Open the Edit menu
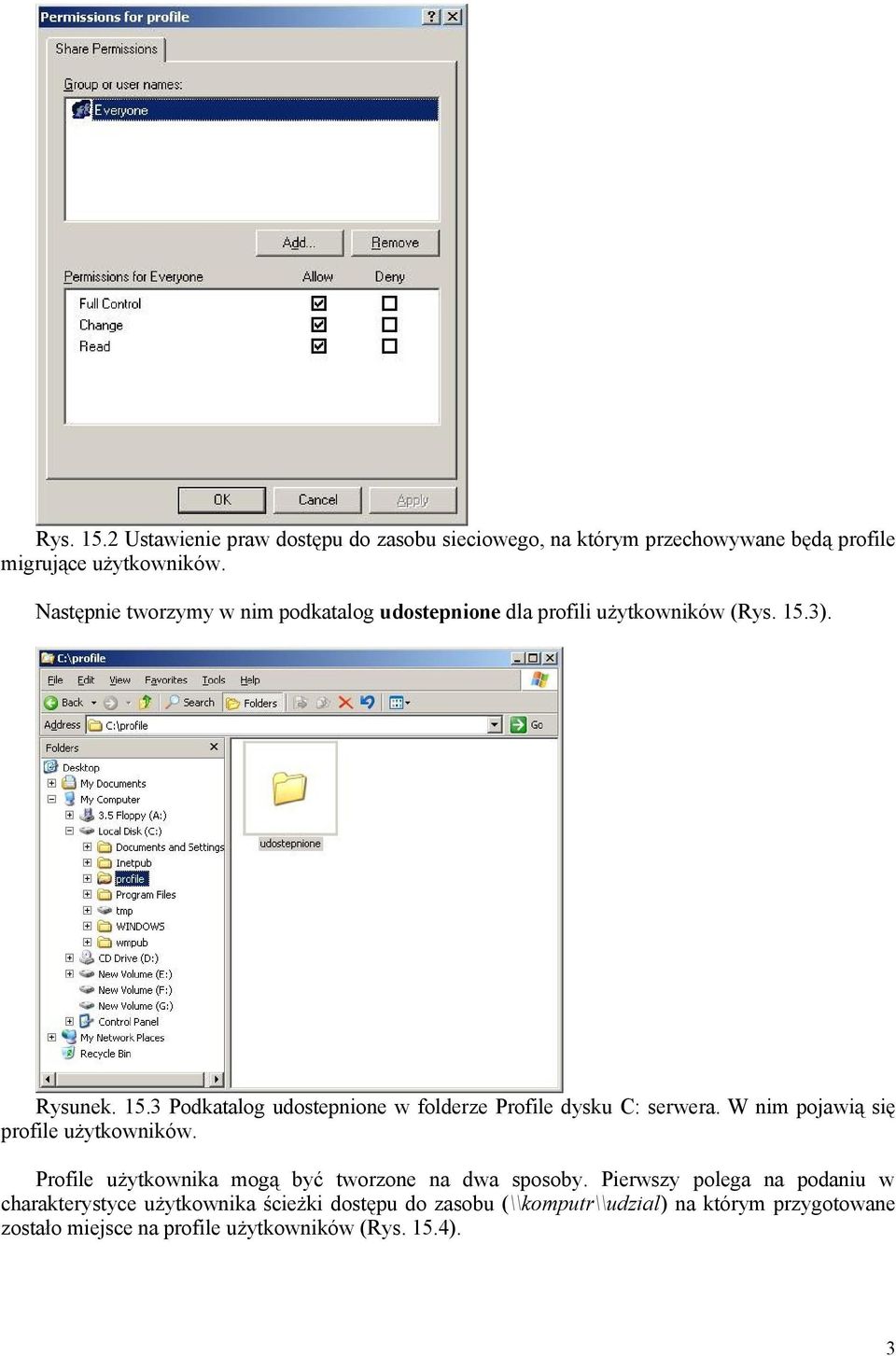Image resolution: width=896 pixels, height=1356 pixels. coord(86,680)
